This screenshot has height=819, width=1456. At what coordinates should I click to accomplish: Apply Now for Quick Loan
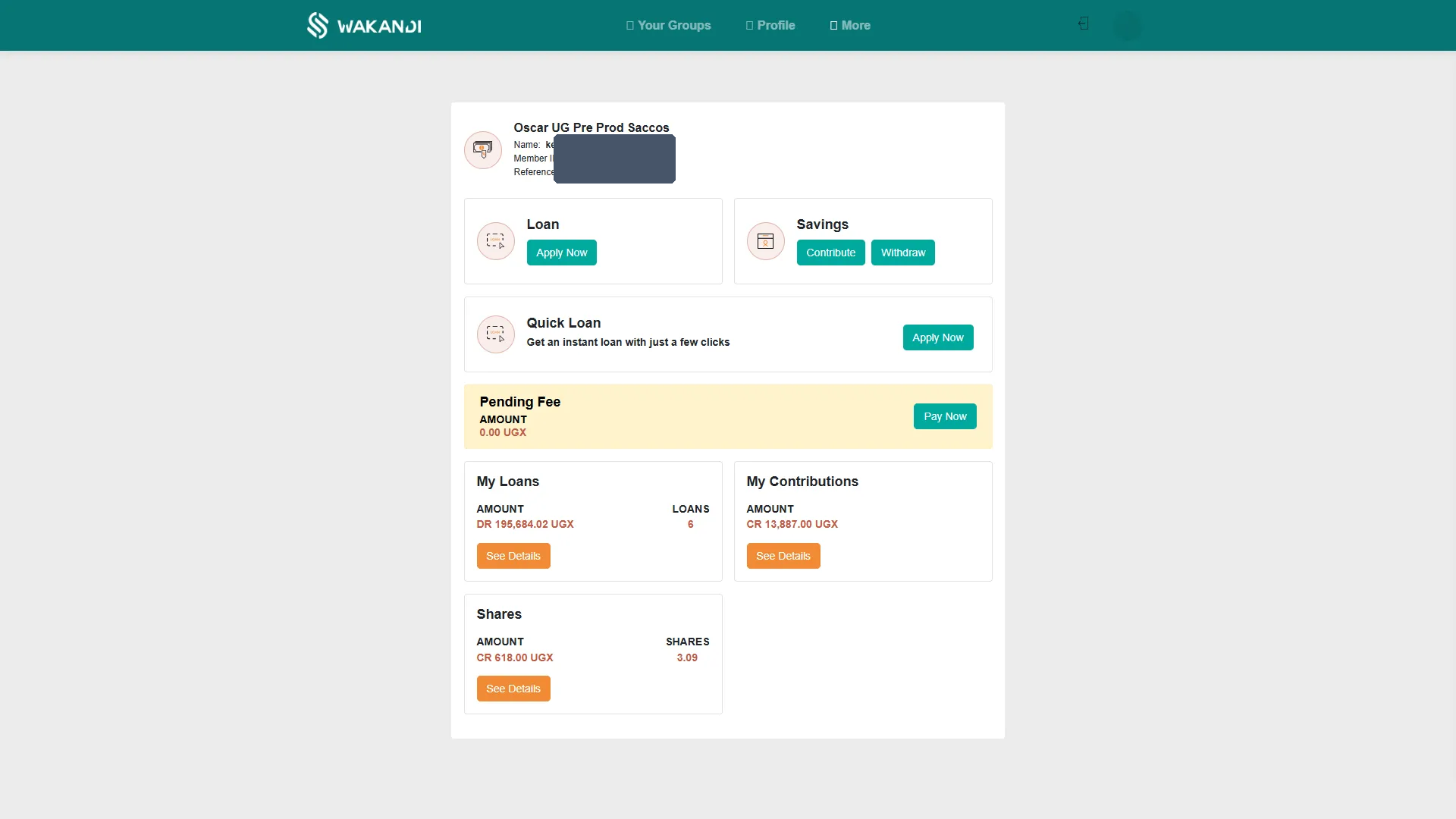coord(938,337)
